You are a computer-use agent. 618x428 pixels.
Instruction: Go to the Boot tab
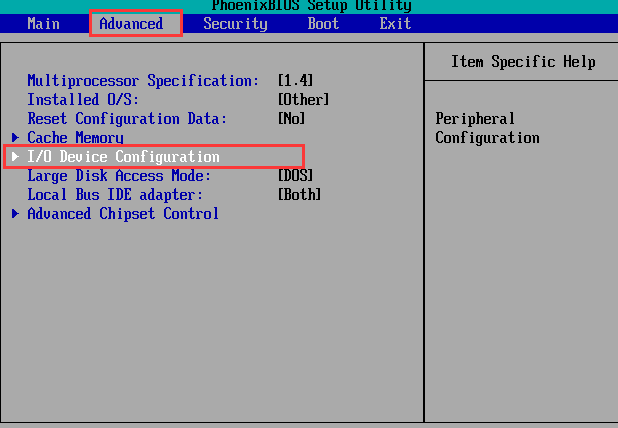pos(323,23)
